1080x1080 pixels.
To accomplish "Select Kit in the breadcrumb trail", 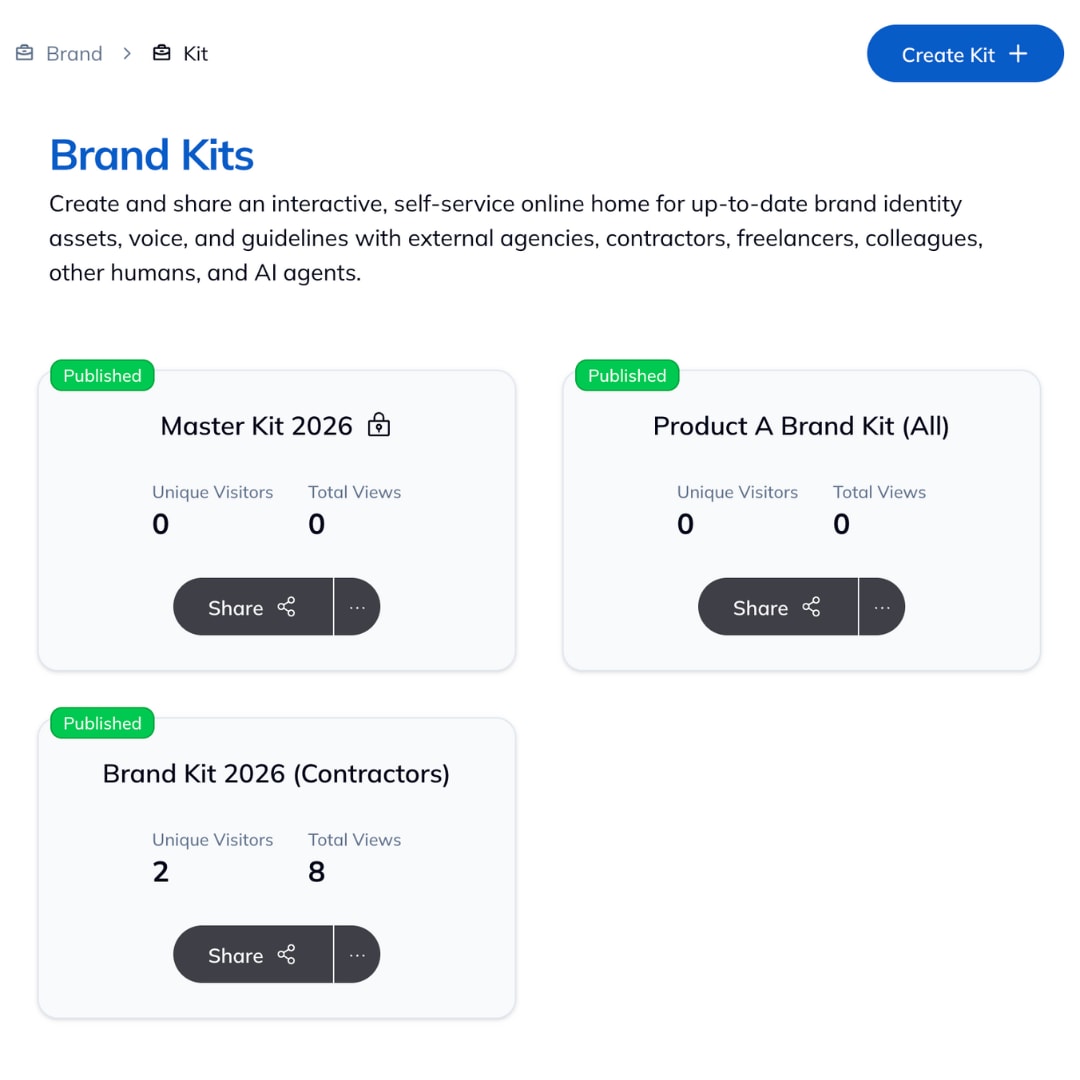I will 194,53.
